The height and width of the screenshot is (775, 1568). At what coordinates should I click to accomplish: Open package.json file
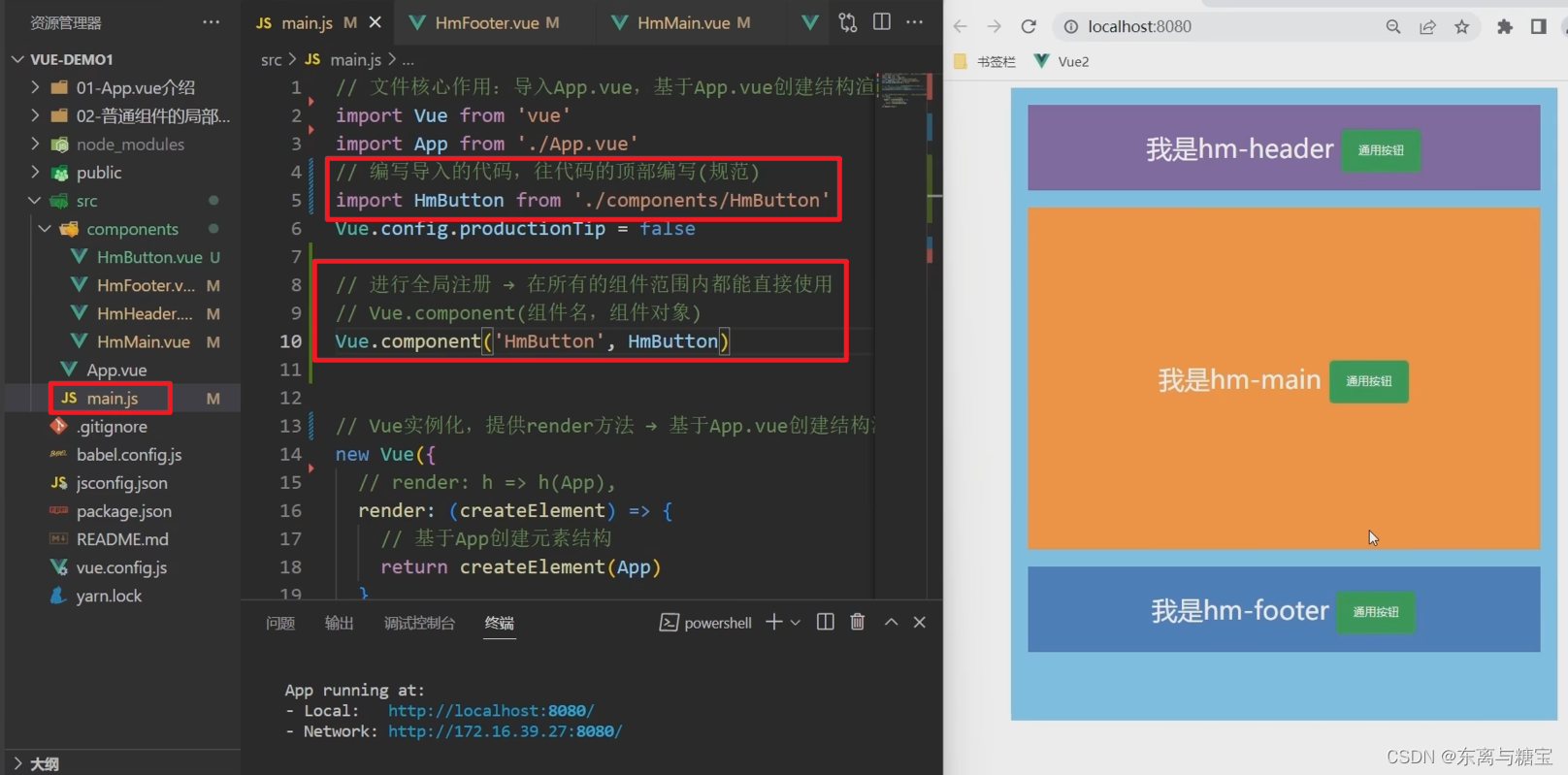pyautogui.click(x=123, y=510)
